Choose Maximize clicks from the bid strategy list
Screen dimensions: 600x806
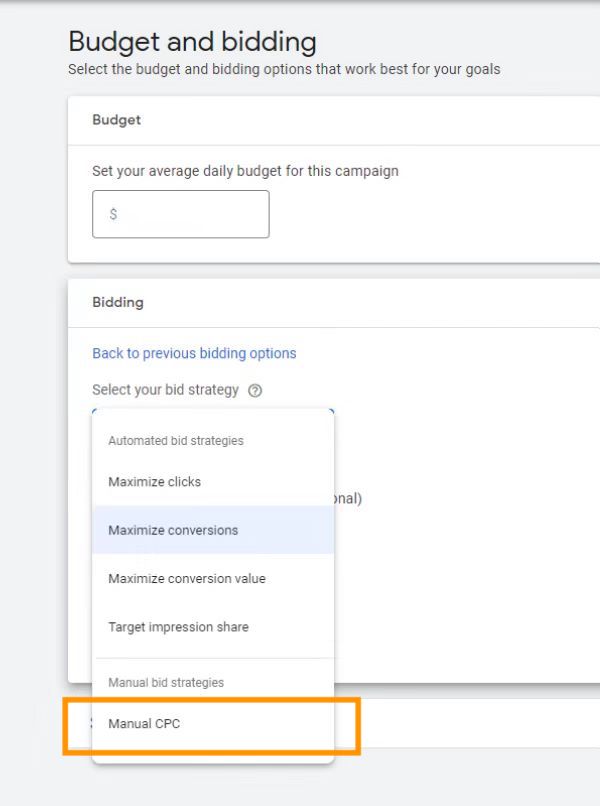click(155, 482)
